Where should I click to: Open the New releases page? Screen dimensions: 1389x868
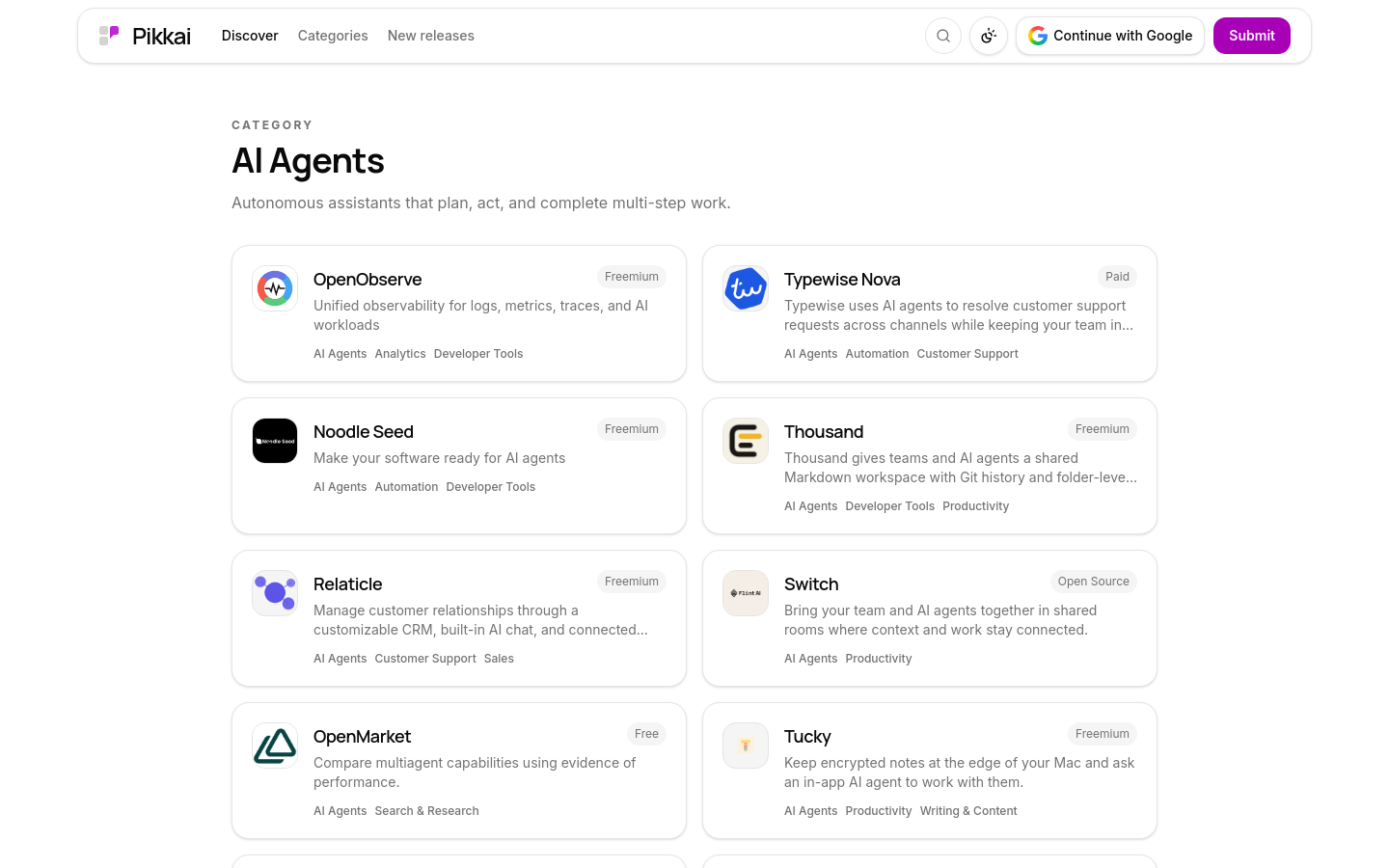click(x=431, y=36)
